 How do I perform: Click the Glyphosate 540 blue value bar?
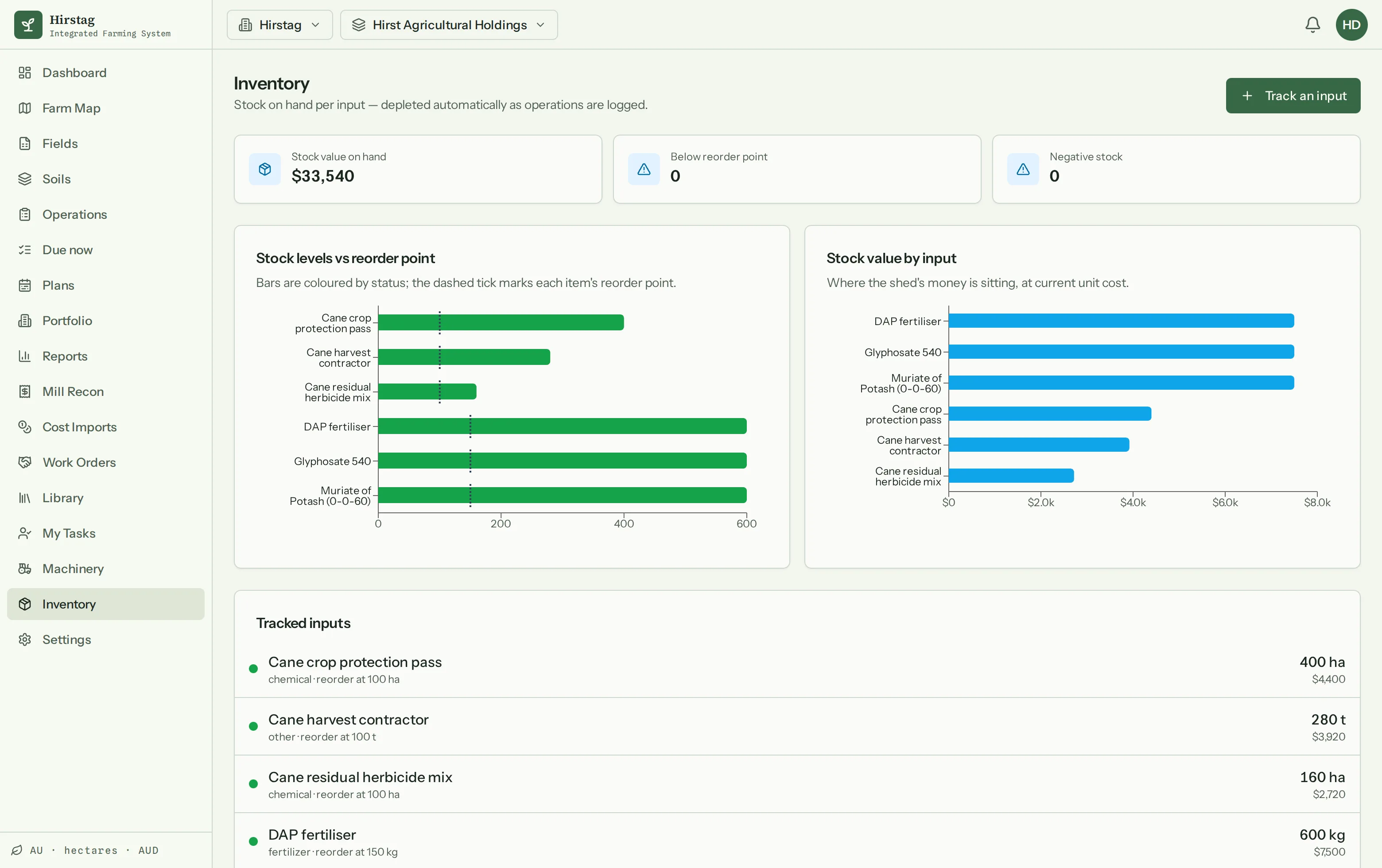pos(1122,352)
